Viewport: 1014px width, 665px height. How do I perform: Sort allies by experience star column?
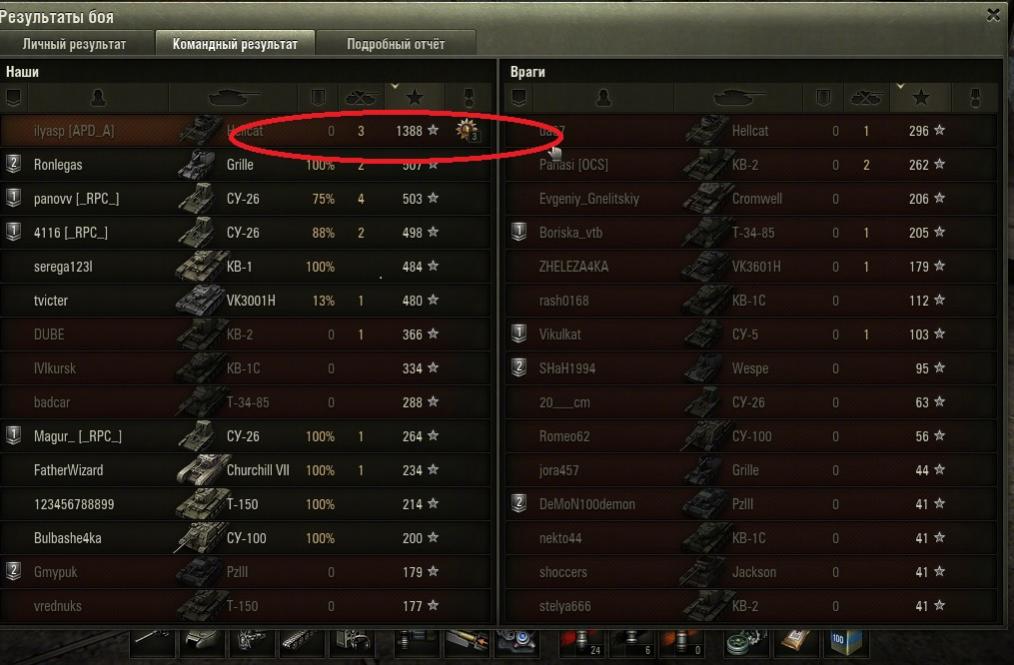pyautogui.click(x=415, y=98)
